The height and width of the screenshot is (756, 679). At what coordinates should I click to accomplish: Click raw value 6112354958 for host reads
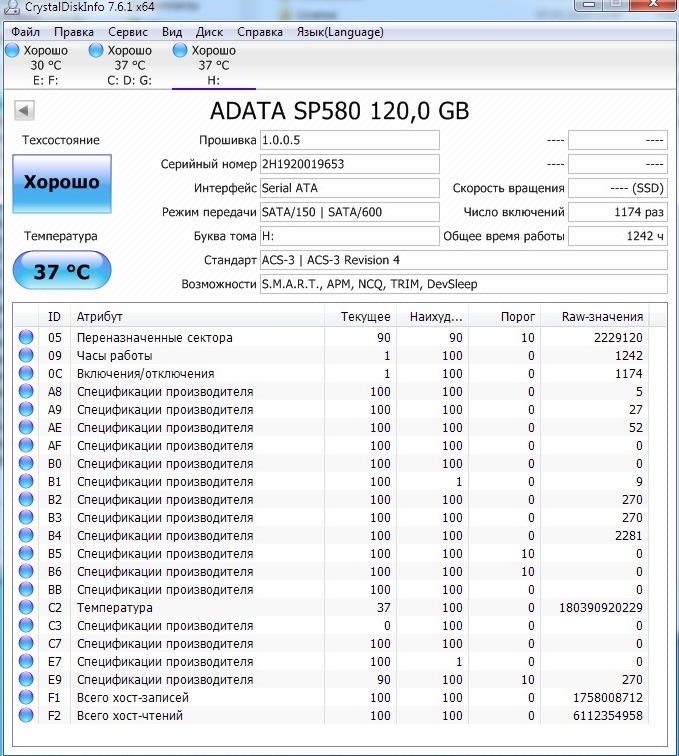pyautogui.click(x=608, y=716)
